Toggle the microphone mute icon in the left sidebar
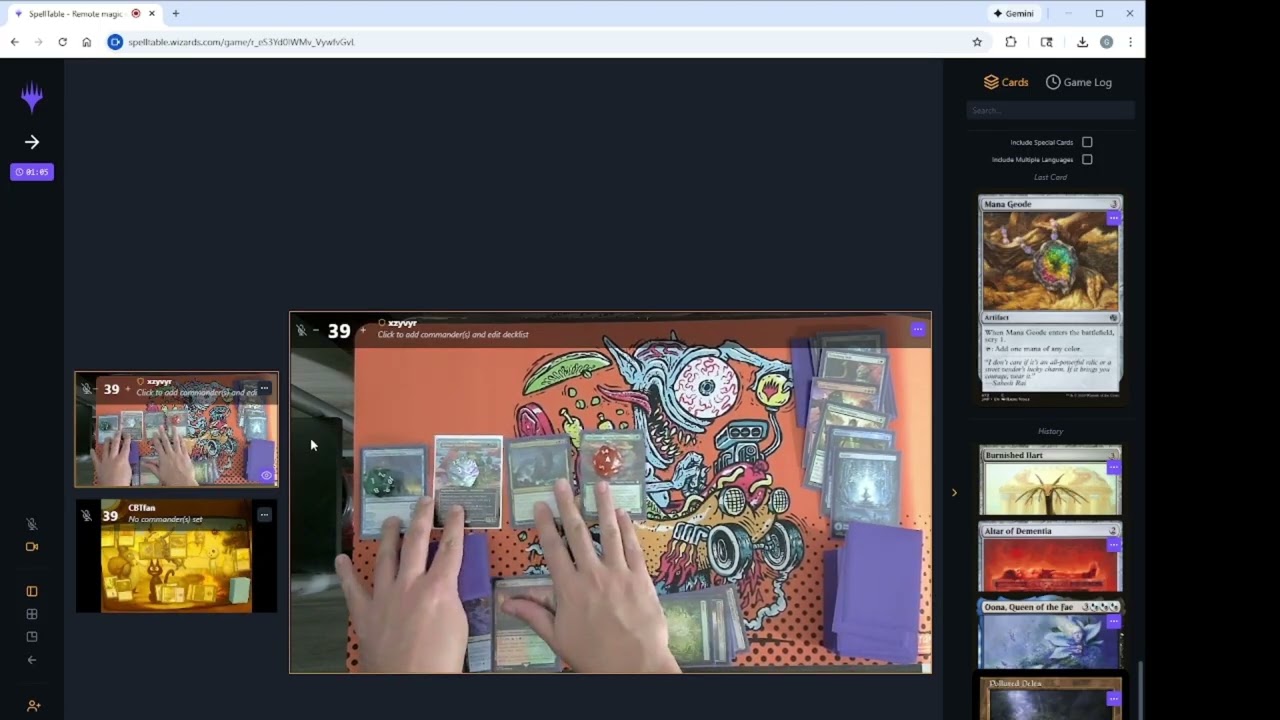 (x=32, y=524)
